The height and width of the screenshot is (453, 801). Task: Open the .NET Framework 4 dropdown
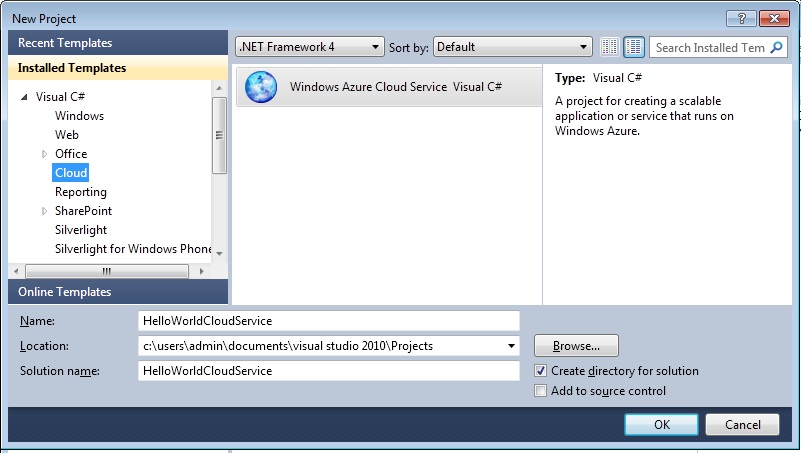tap(309, 47)
